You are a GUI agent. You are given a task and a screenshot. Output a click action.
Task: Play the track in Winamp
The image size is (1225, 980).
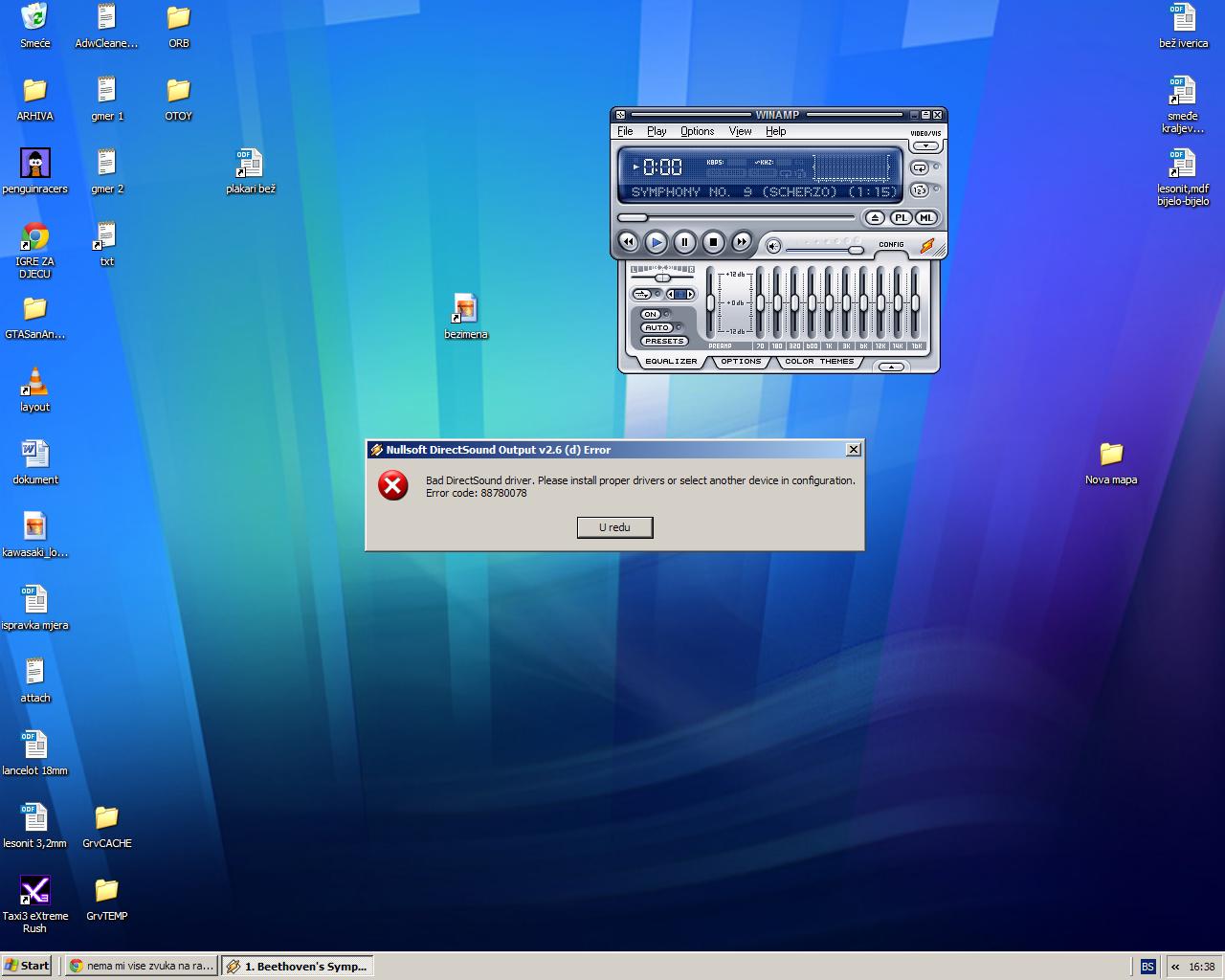tap(656, 243)
